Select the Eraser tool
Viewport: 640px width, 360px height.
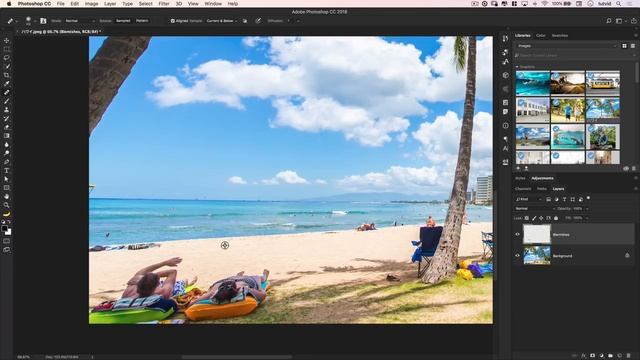tap(7, 127)
